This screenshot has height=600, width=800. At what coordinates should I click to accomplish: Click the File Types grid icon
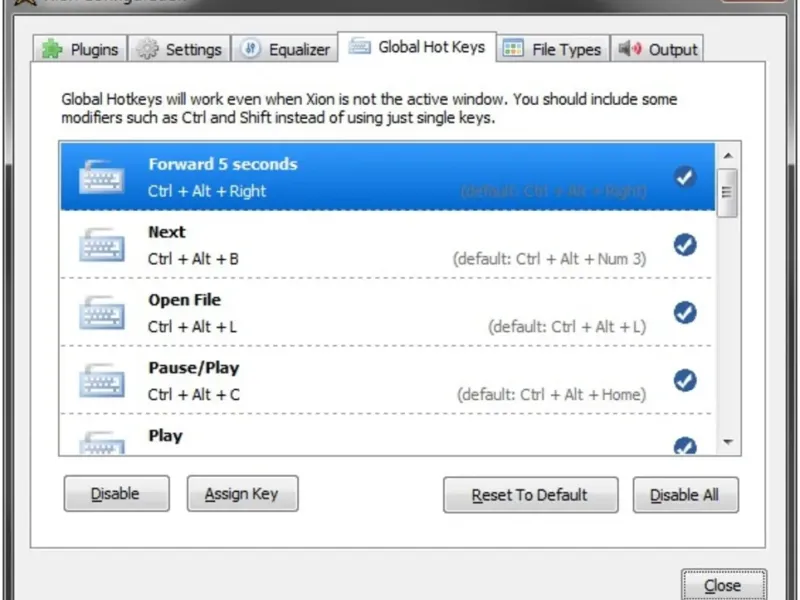(x=513, y=49)
